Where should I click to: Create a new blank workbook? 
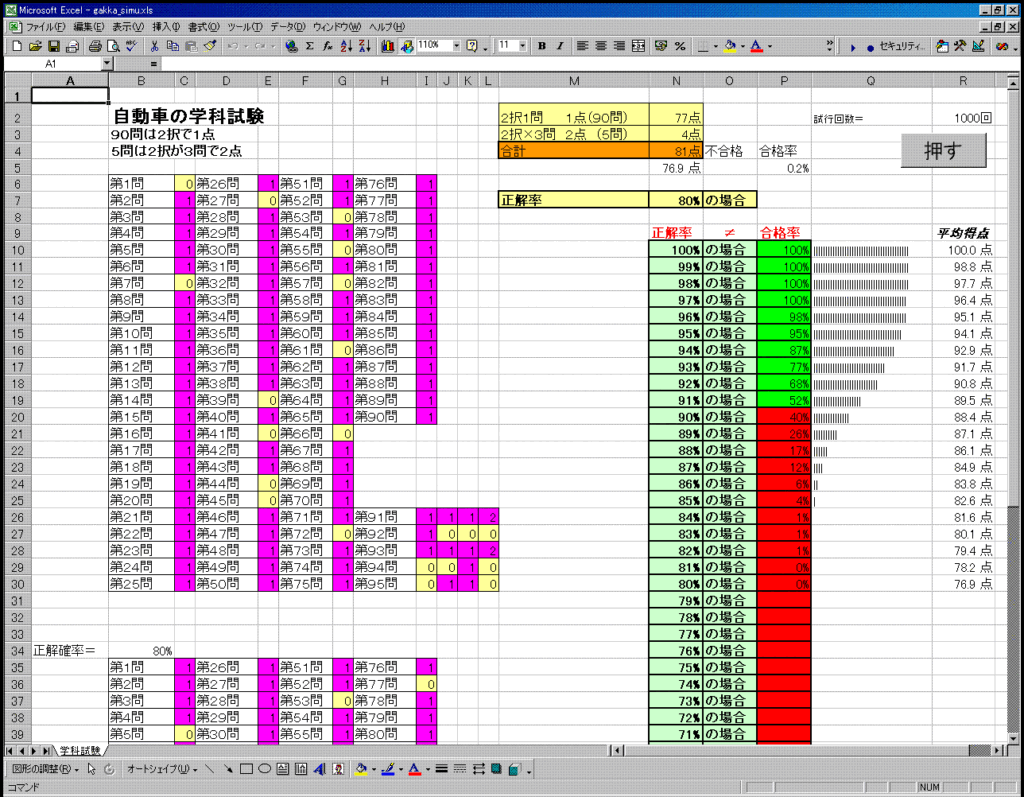point(17,46)
